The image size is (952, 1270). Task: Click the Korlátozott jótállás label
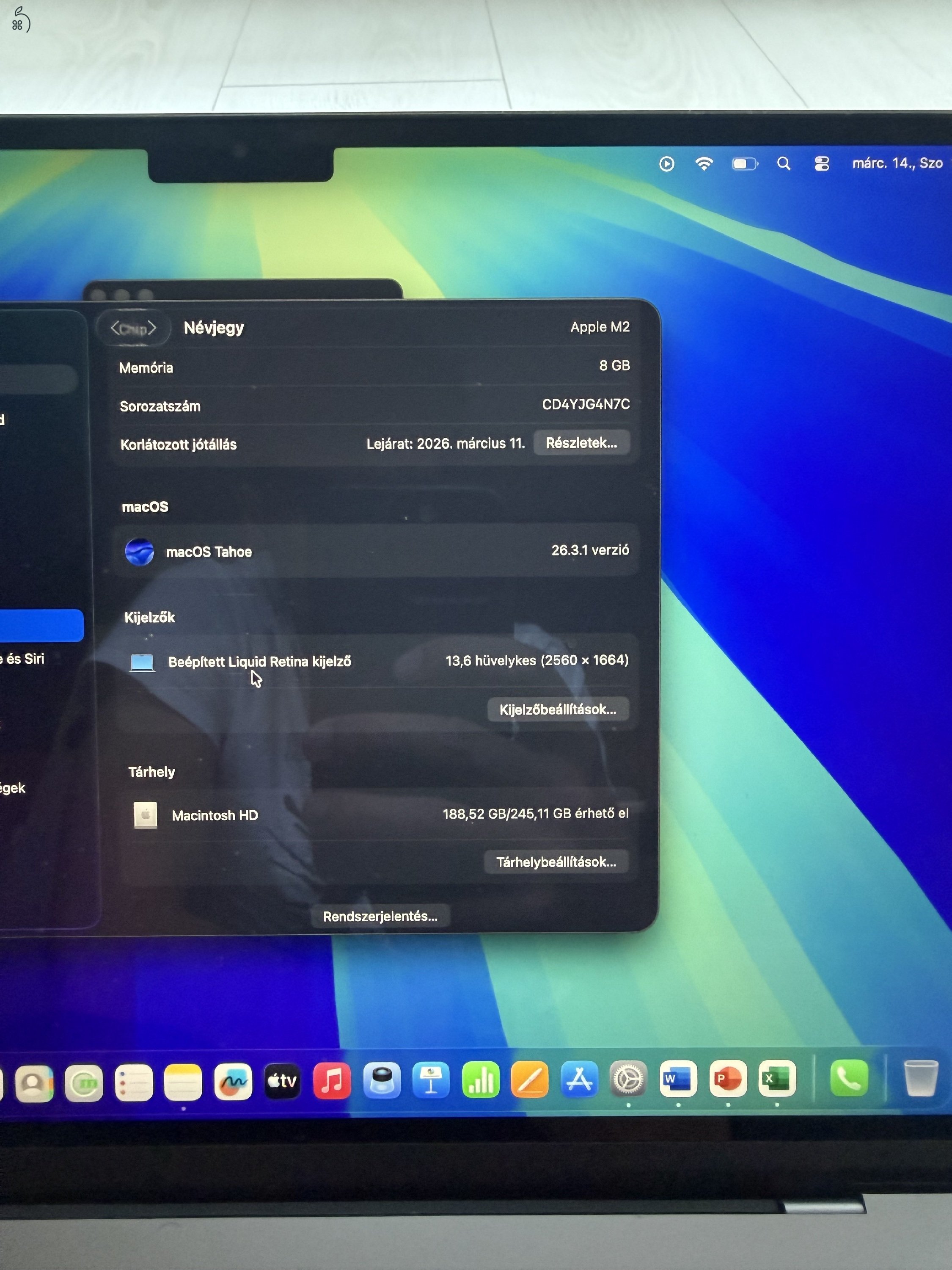click(x=179, y=445)
